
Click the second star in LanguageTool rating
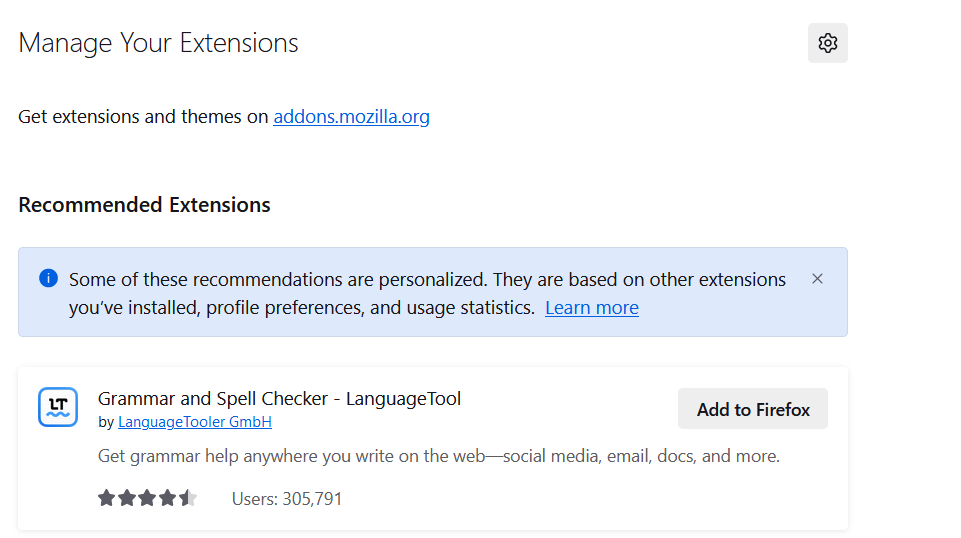127,498
